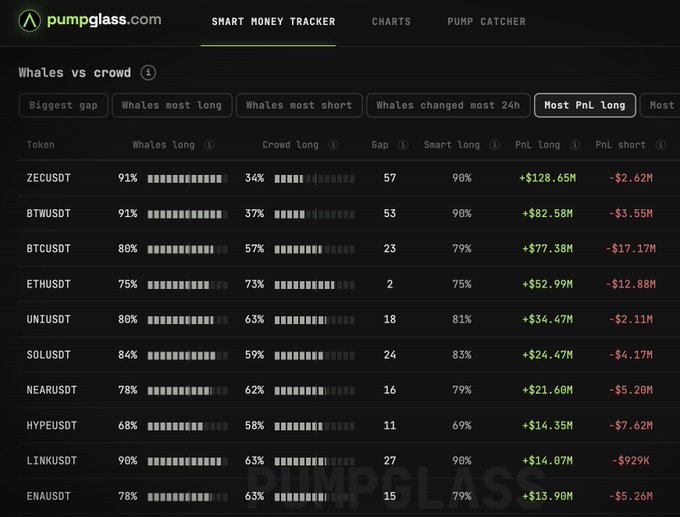Click -$17.17M PnL short value
Screen dimensions: 680x517
point(631,249)
